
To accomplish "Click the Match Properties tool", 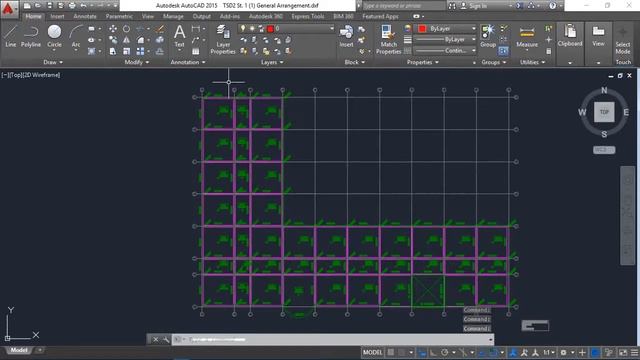I will (388, 39).
